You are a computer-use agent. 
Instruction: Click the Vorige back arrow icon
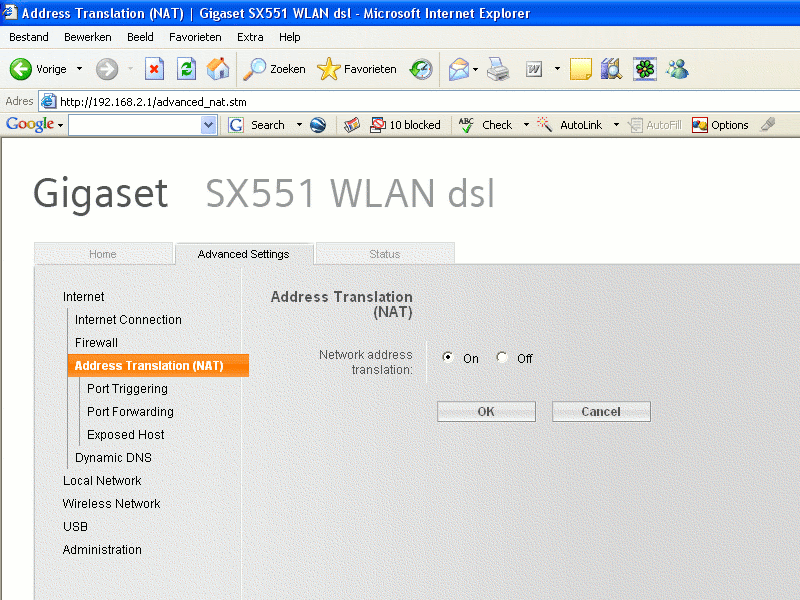21,69
